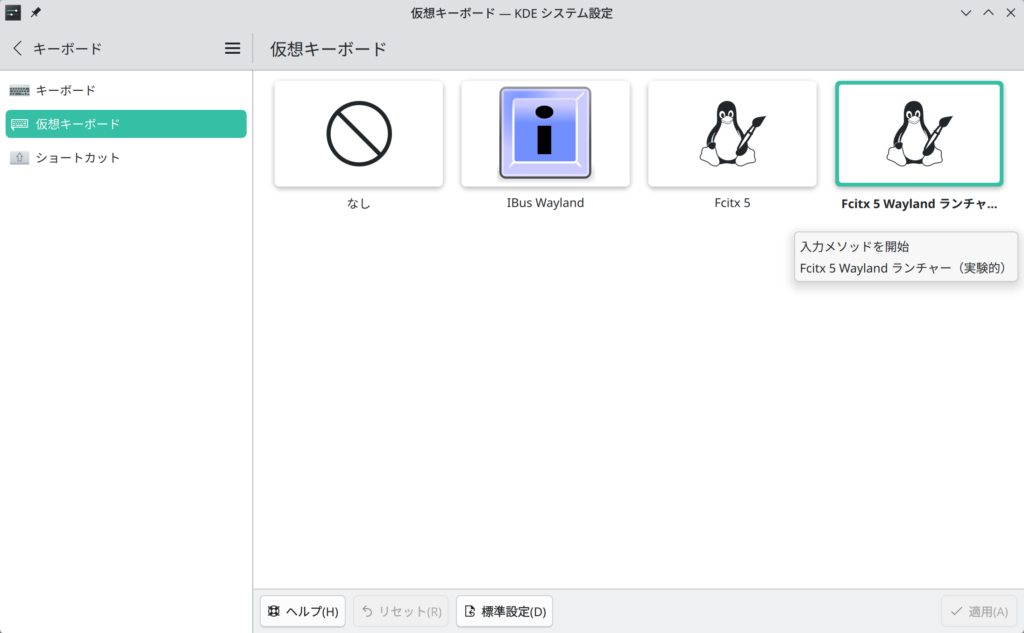Select the Fcitx 5 Wayland ランチャー penguin tile
Viewport: 1024px width, 633px height.
(918, 134)
